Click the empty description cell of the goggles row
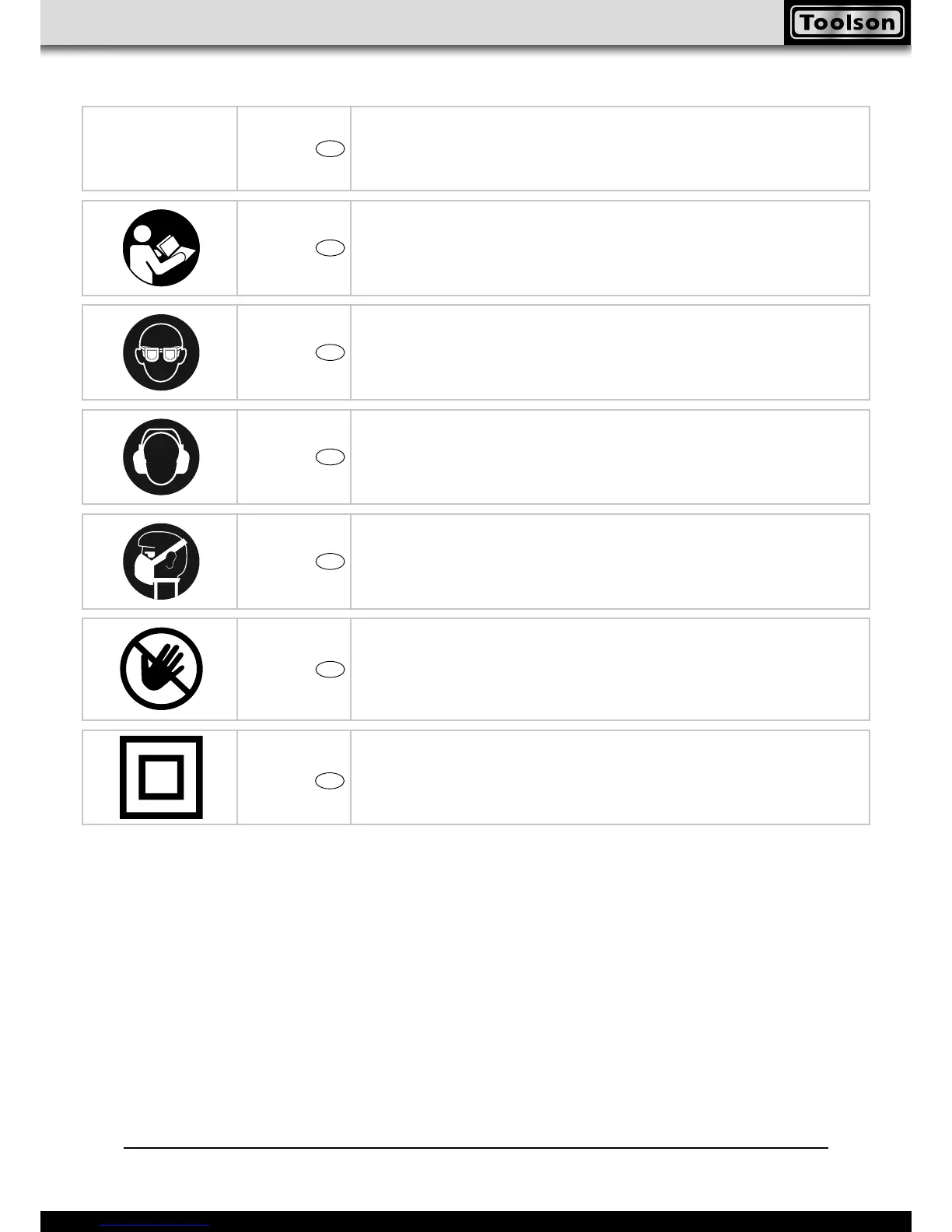This screenshot has width=952, height=1232. (x=610, y=352)
